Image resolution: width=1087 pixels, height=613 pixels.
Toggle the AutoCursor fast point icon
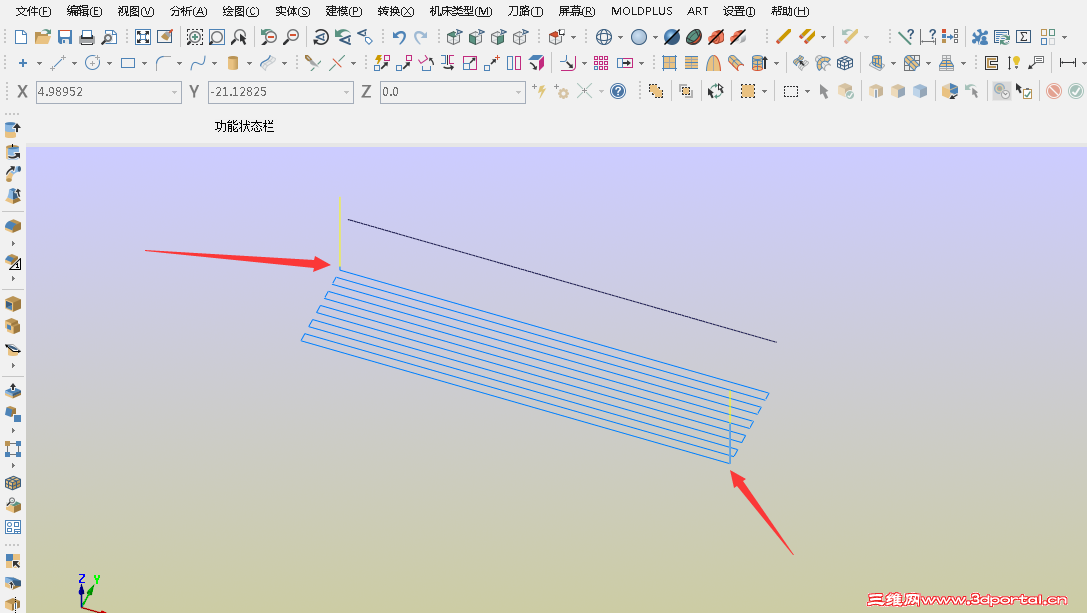(x=539, y=90)
